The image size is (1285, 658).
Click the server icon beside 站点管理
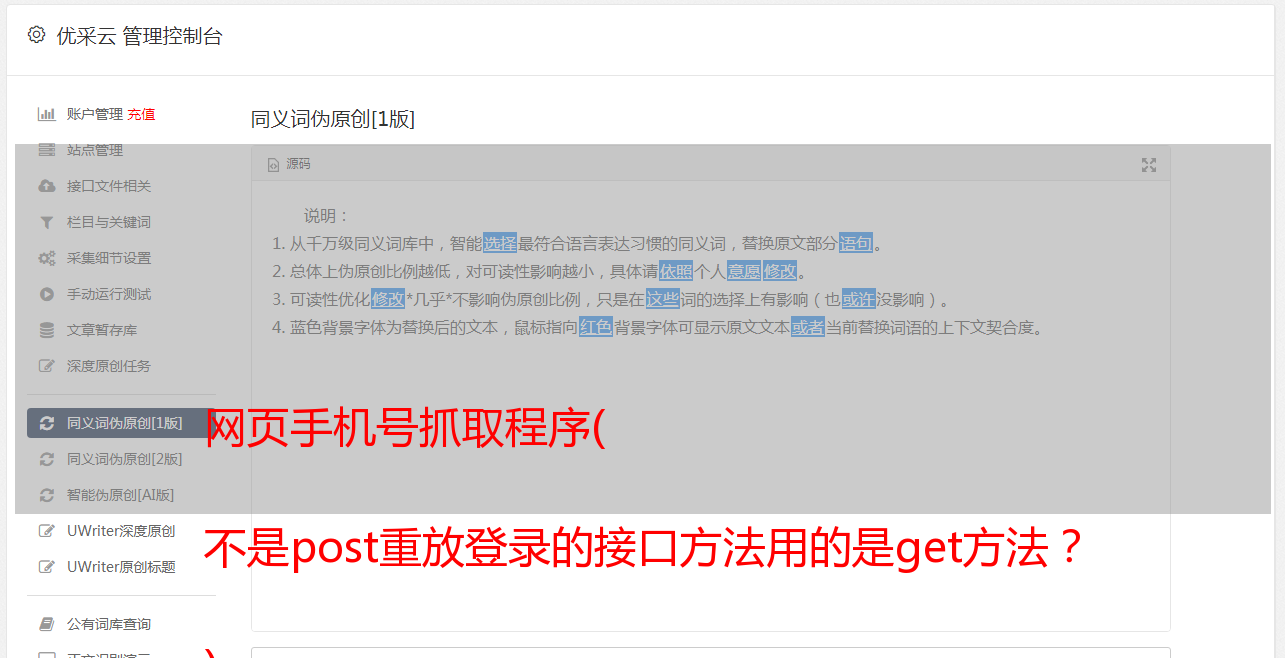[x=46, y=150]
